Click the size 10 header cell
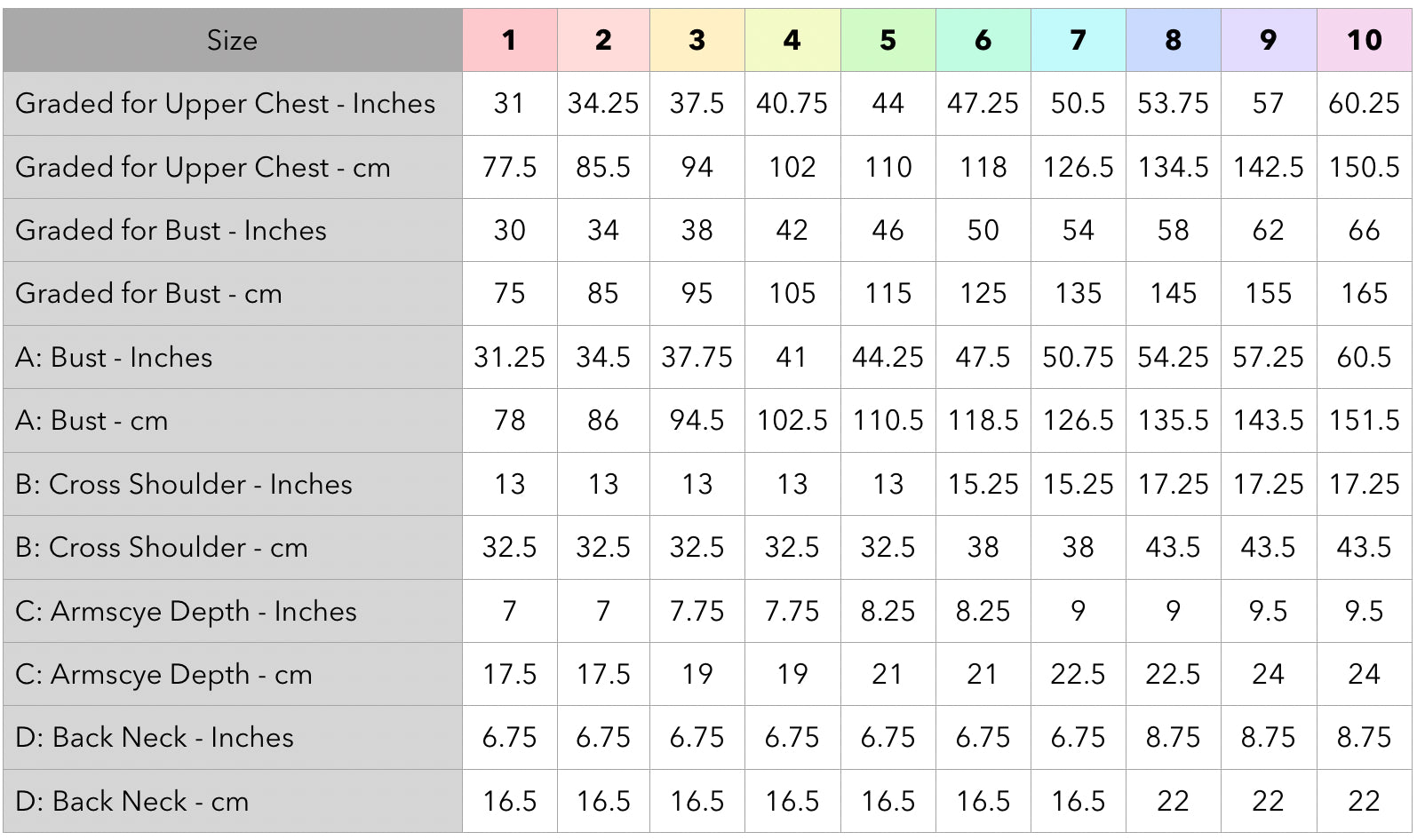 [1364, 40]
